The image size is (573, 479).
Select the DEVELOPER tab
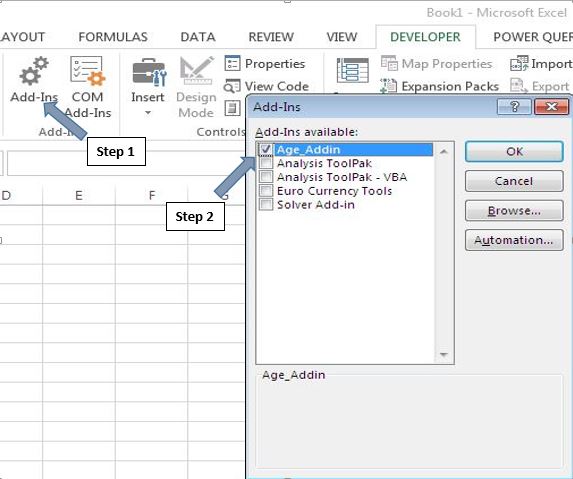click(425, 37)
